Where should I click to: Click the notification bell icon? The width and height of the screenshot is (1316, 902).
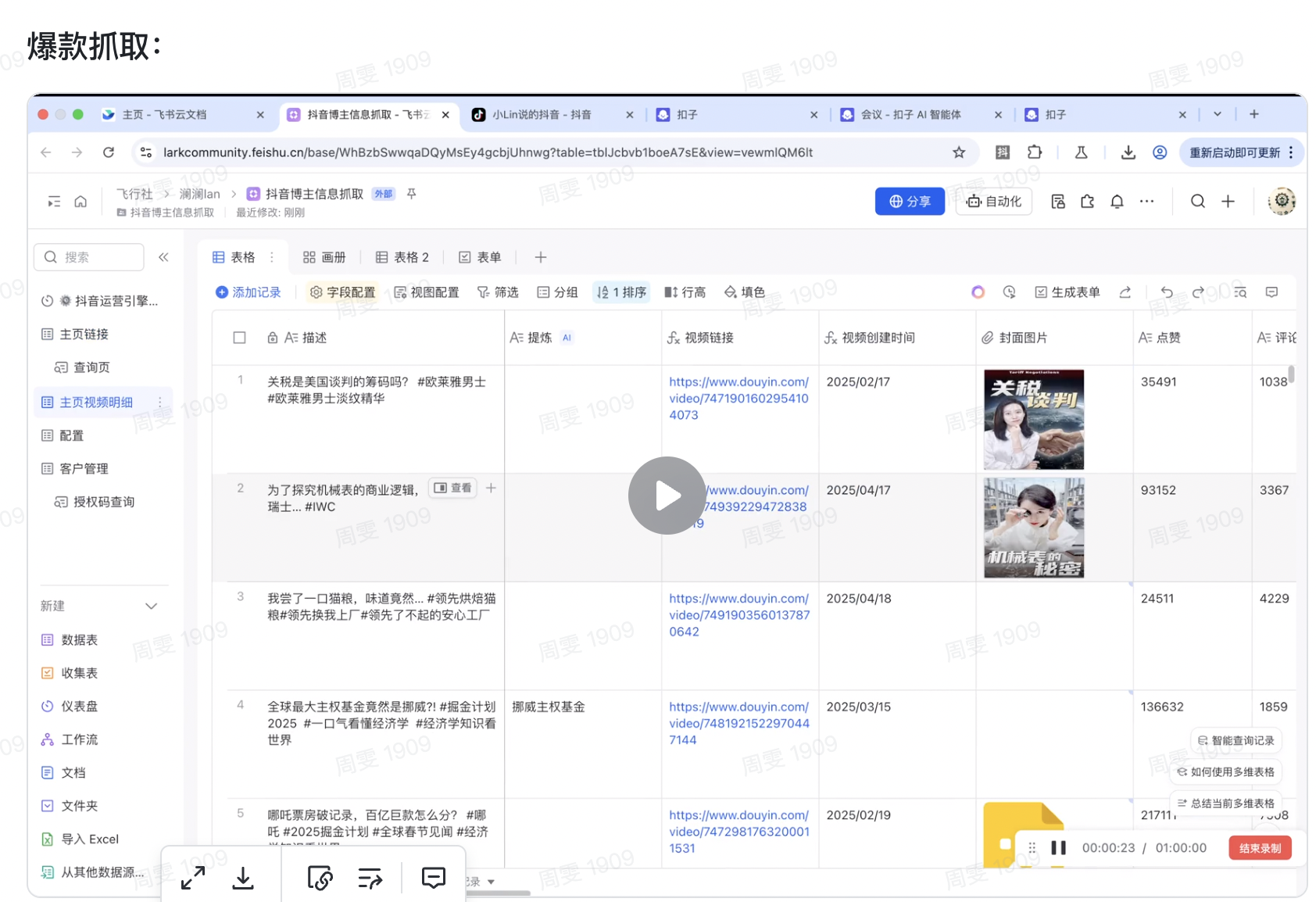tap(1117, 202)
